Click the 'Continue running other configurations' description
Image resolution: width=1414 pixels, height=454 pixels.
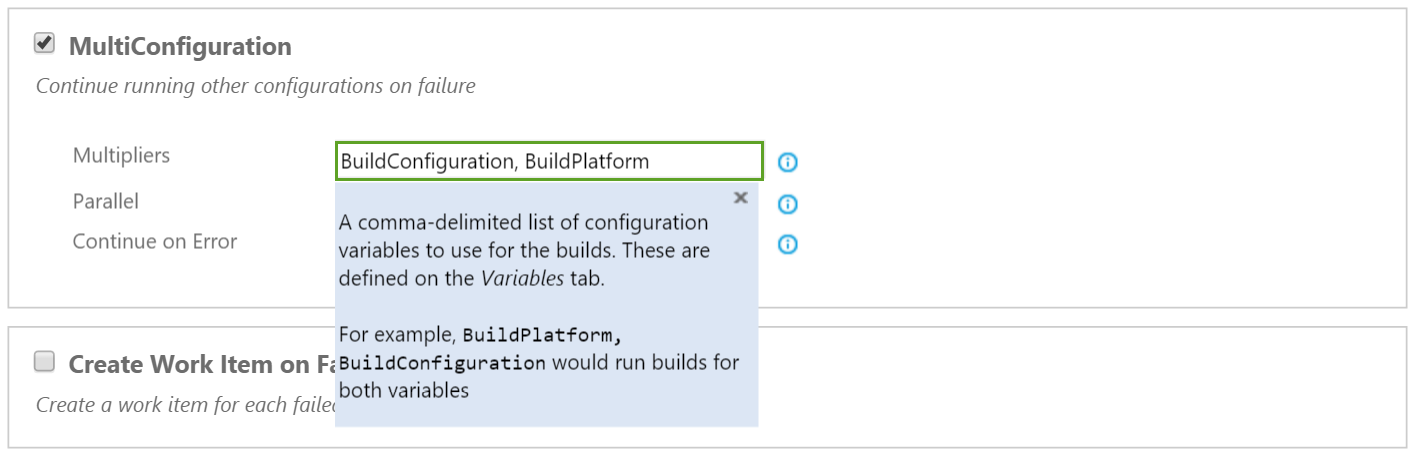tap(256, 86)
